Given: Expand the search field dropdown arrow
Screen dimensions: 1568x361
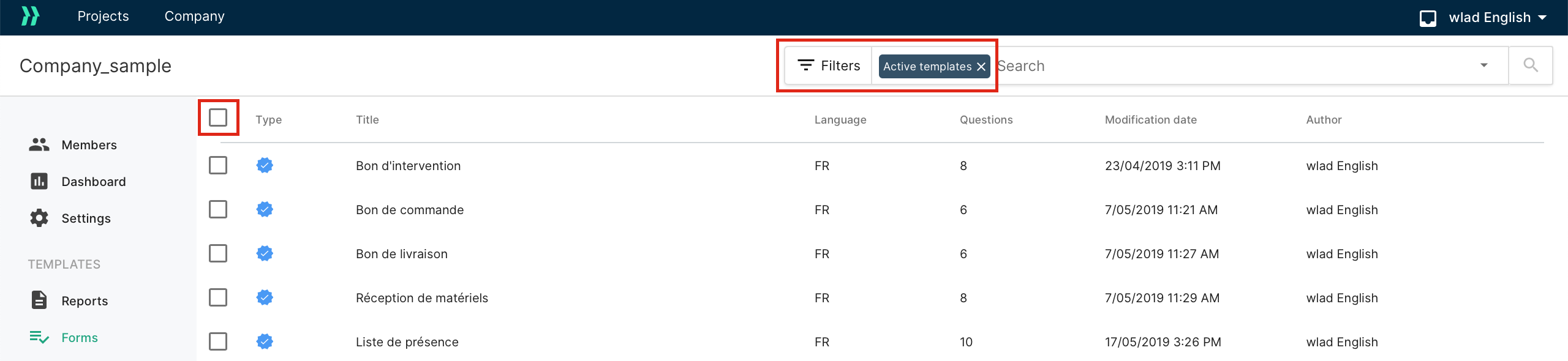Looking at the screenshot, I should tap(1484, 65).
